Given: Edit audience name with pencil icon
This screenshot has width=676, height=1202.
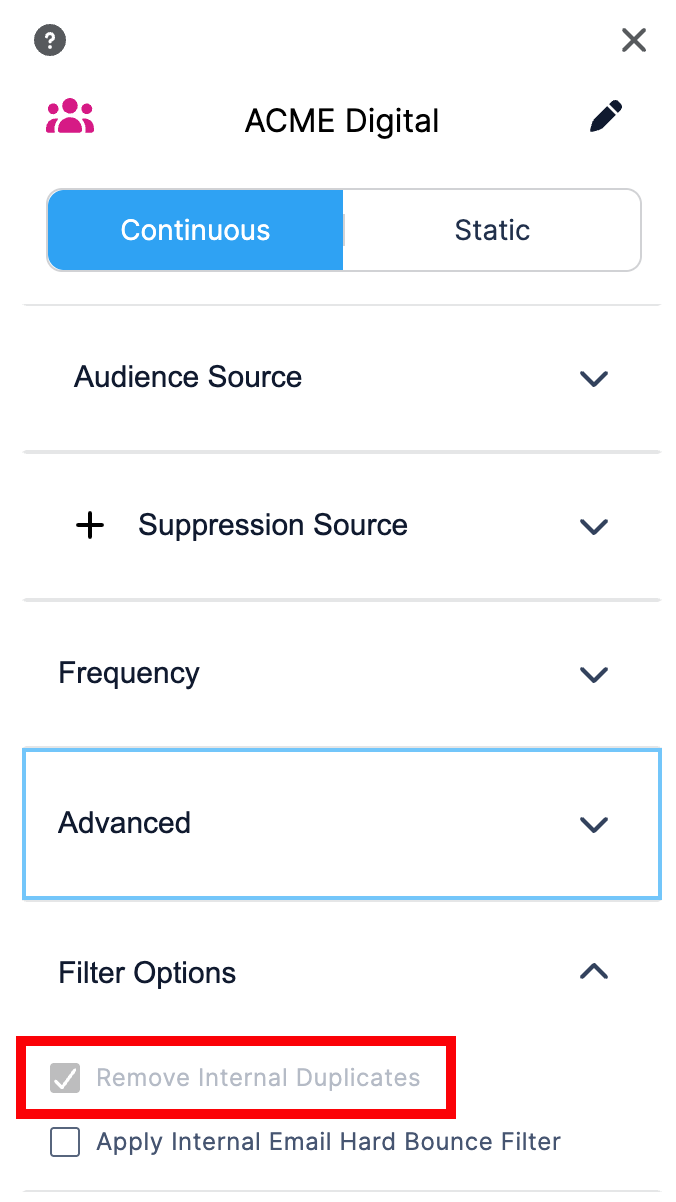Looking at the screenshot, I should pos(606,116).
